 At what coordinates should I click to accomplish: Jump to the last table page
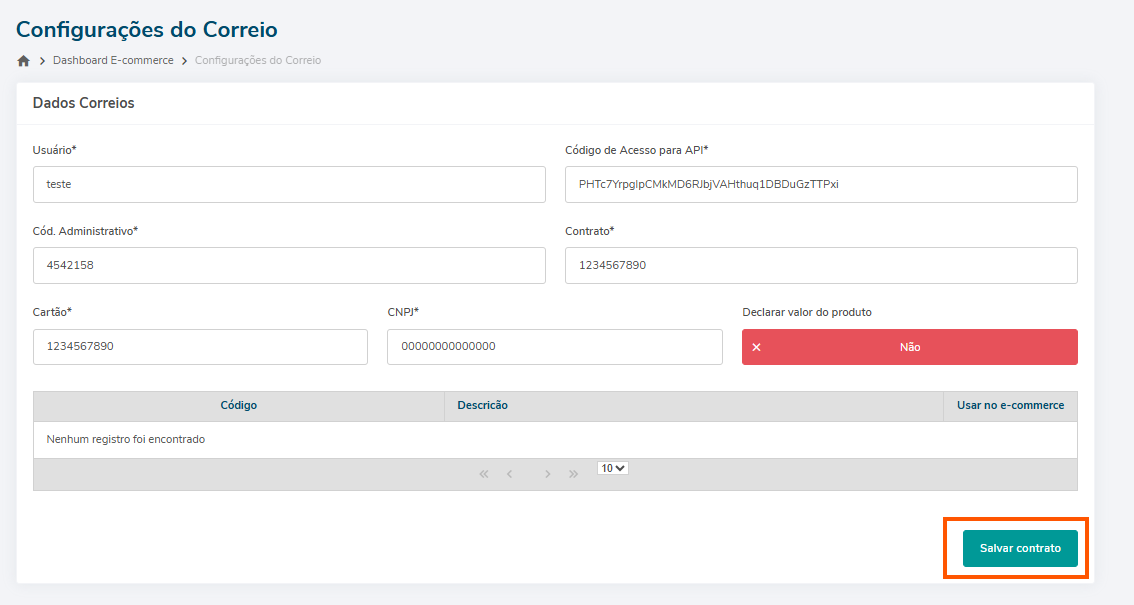(x=573, y=474)
